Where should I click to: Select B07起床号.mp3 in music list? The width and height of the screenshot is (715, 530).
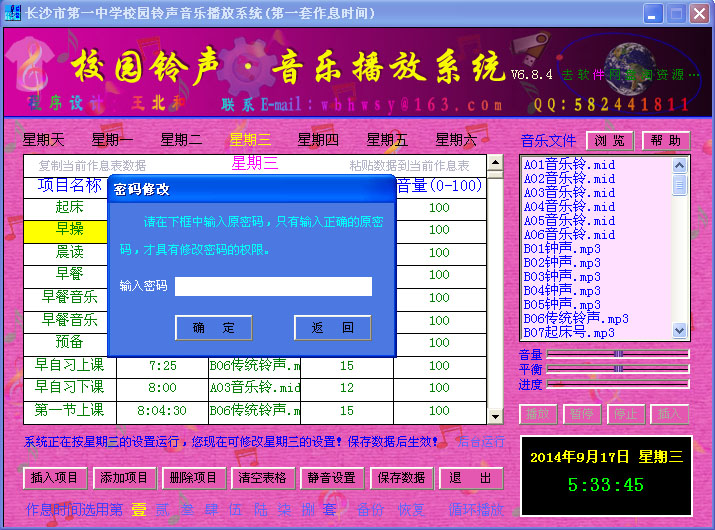click(569, 333)
